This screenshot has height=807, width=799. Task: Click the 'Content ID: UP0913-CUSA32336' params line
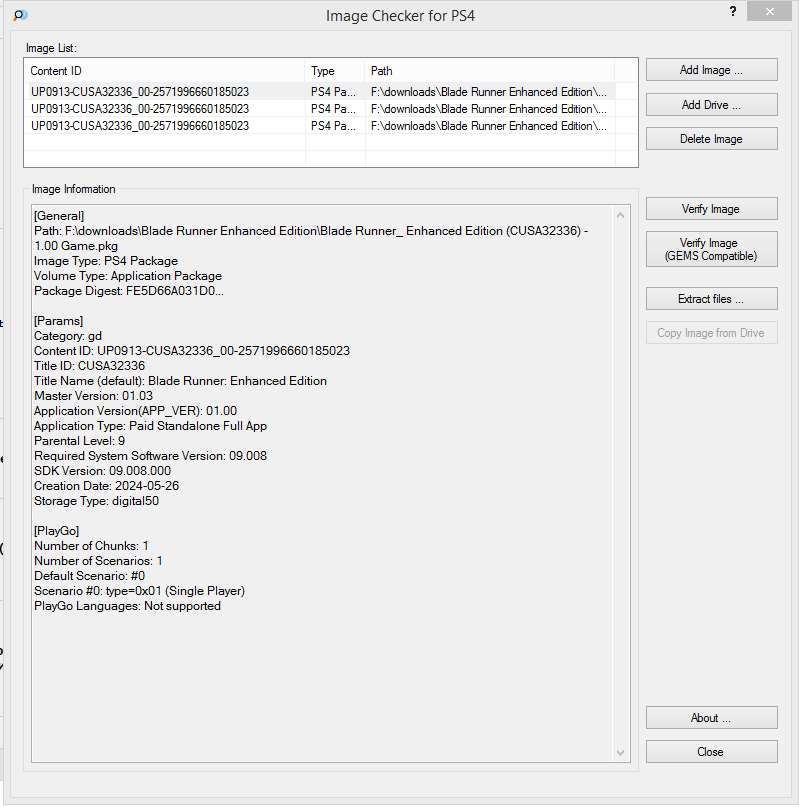192,350
